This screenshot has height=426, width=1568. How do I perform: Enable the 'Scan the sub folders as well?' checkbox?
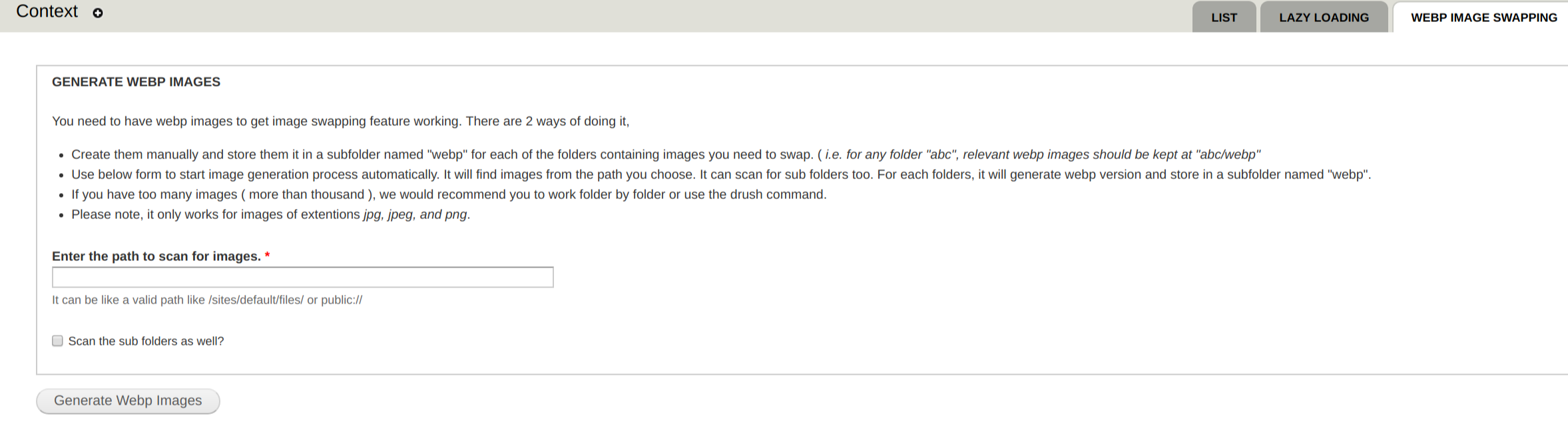click(x=57, y=340)
